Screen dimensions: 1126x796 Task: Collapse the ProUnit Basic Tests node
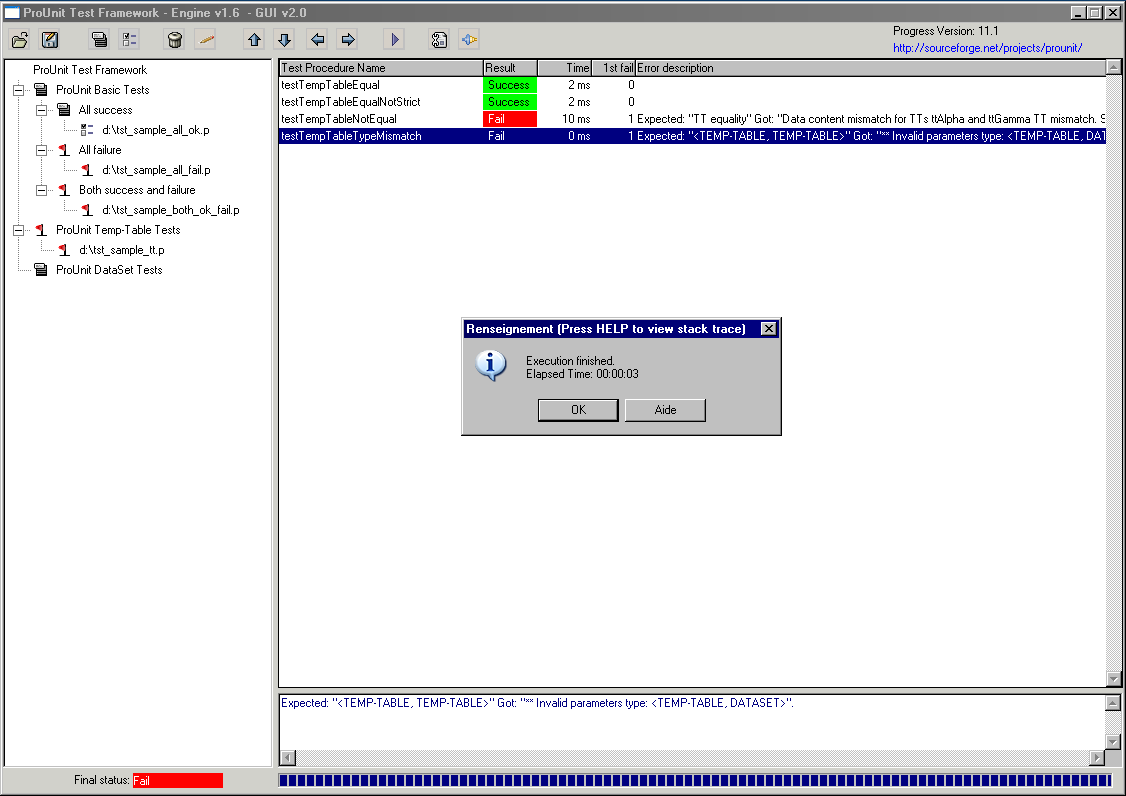(x=18, y=90)
